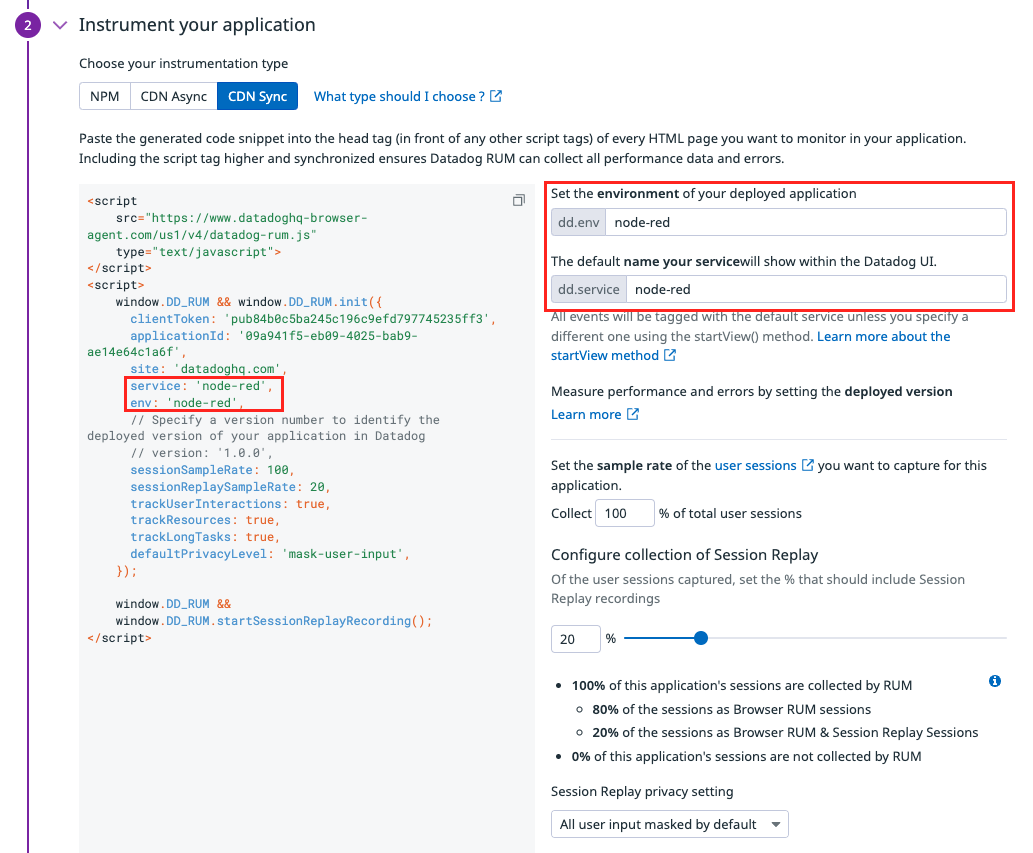Open 'What type should I choose ?' link
The image size is (1033, 853).
399,96
